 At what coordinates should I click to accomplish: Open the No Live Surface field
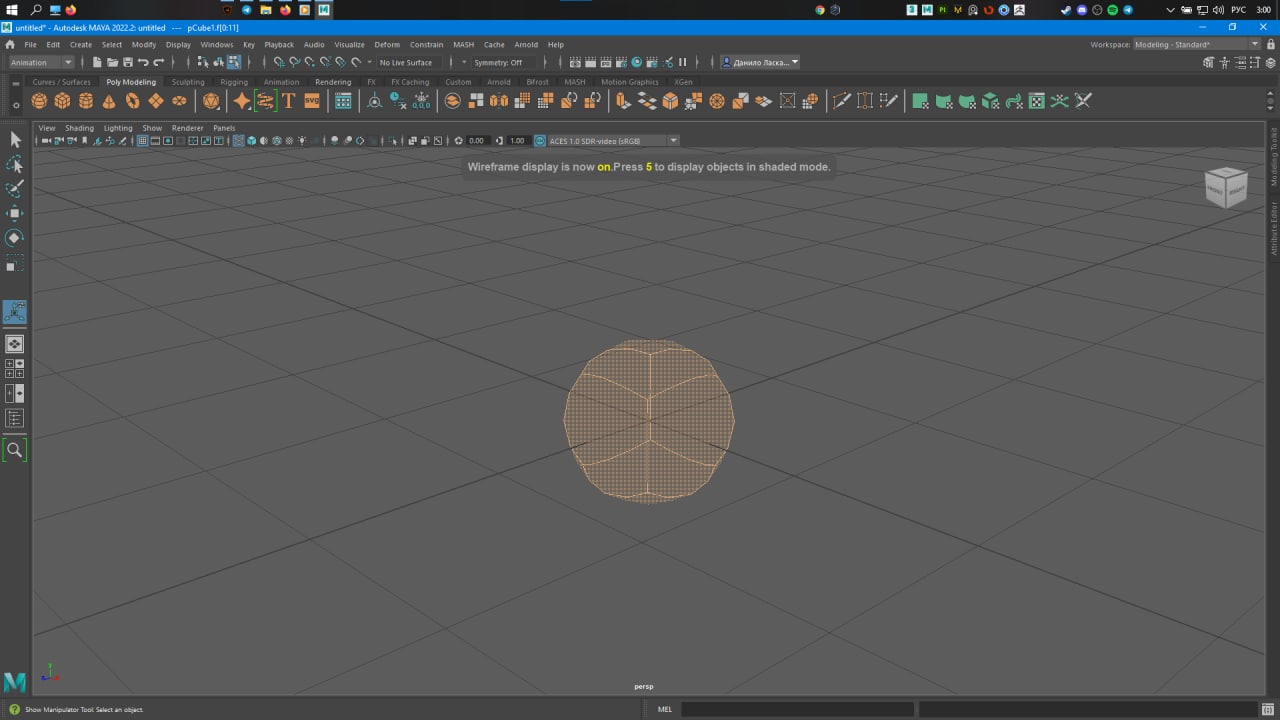coord(407,62)
